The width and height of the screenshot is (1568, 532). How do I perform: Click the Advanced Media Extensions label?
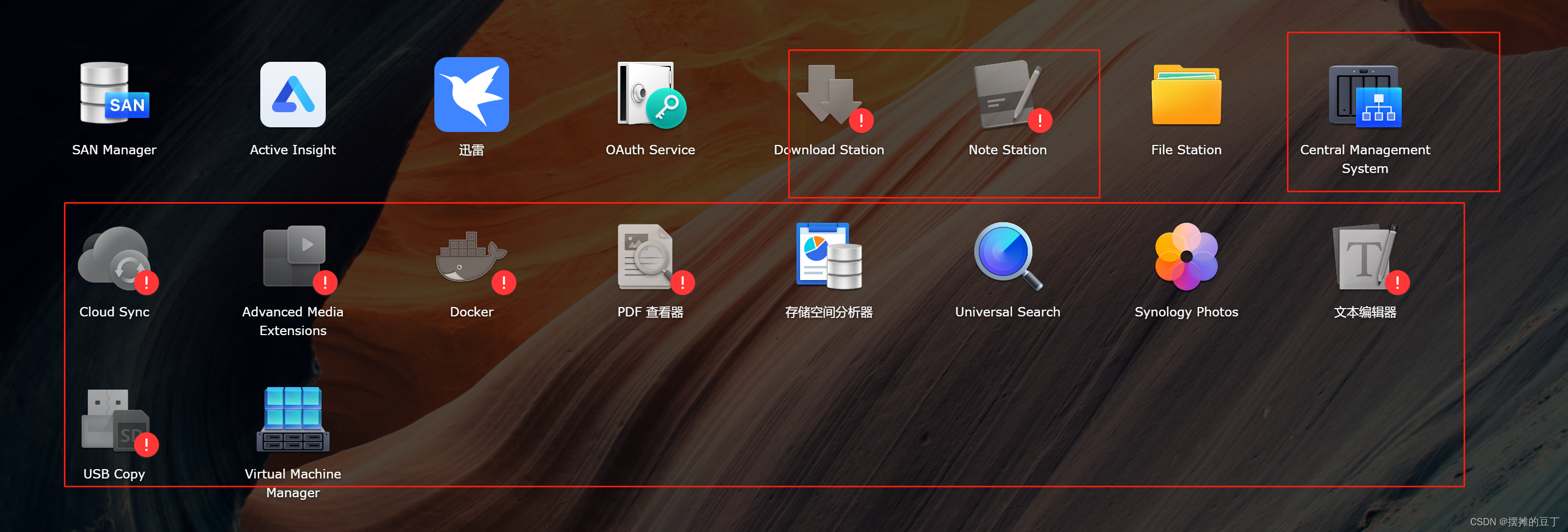(x=293, y=321)
